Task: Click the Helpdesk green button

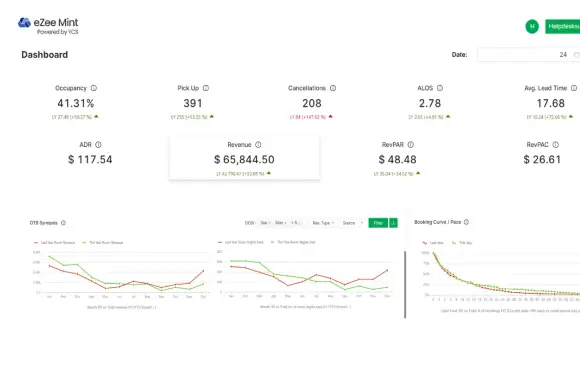Action: point(563,26)
